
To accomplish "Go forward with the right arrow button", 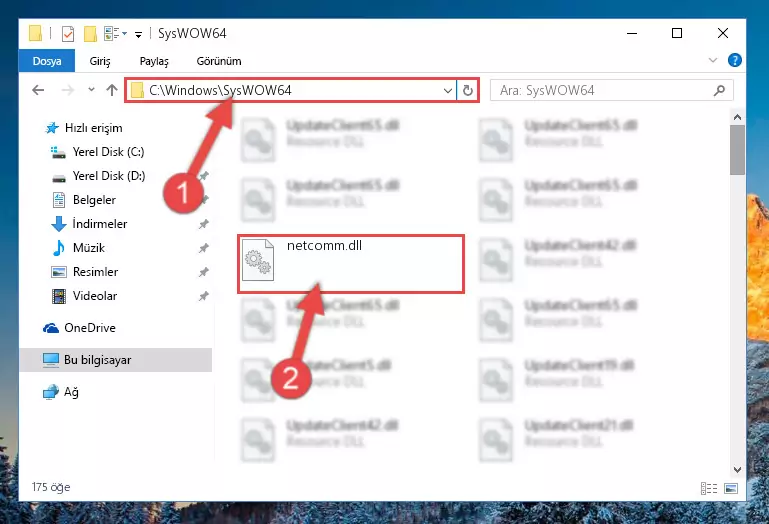I will pyautogui.click(x=68, y=90).
